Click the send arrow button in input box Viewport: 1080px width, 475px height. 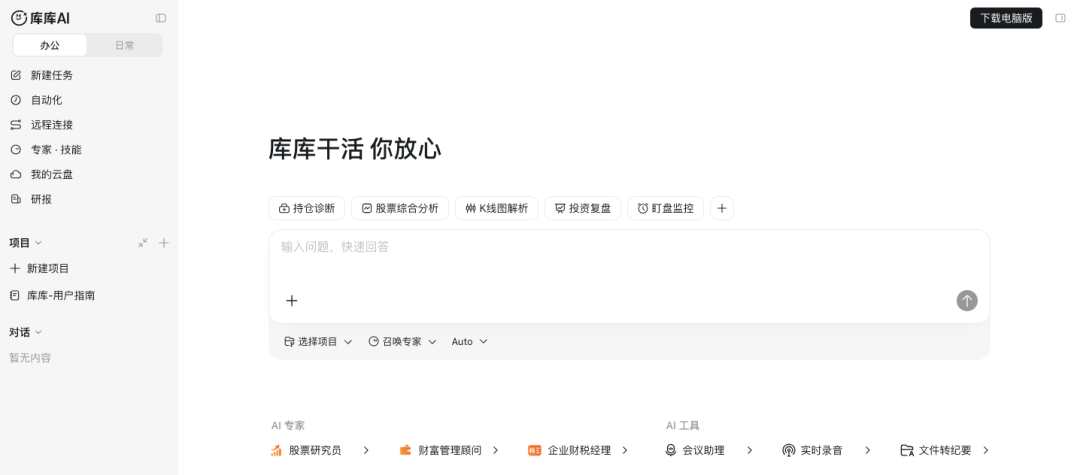[x=966, y=300]
